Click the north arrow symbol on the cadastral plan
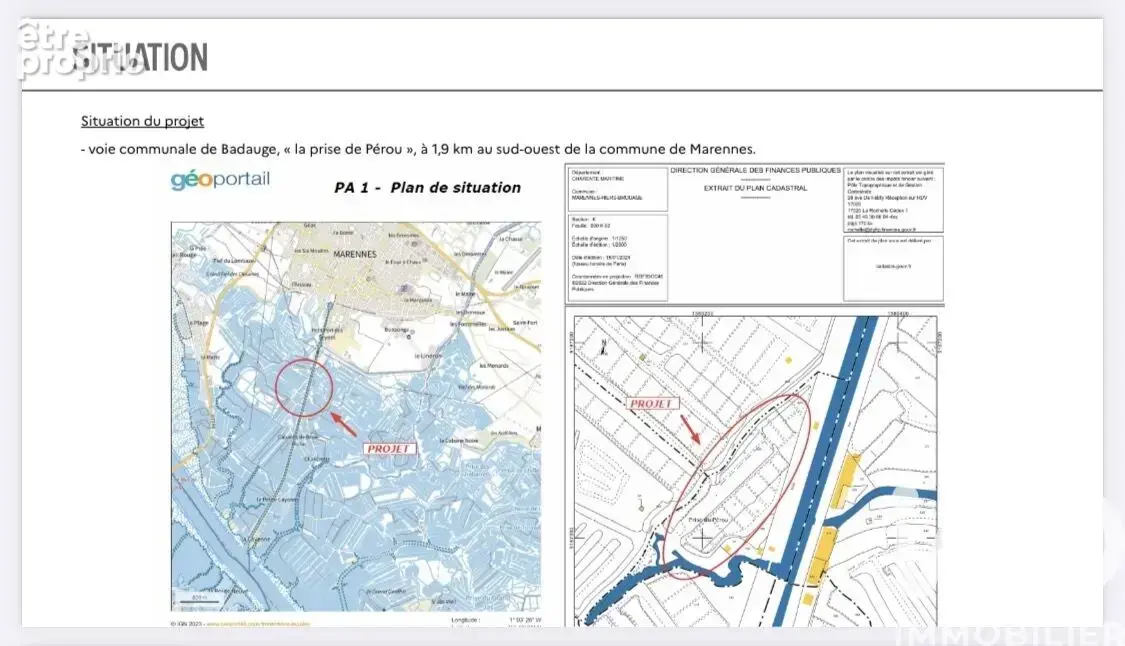 604,348
